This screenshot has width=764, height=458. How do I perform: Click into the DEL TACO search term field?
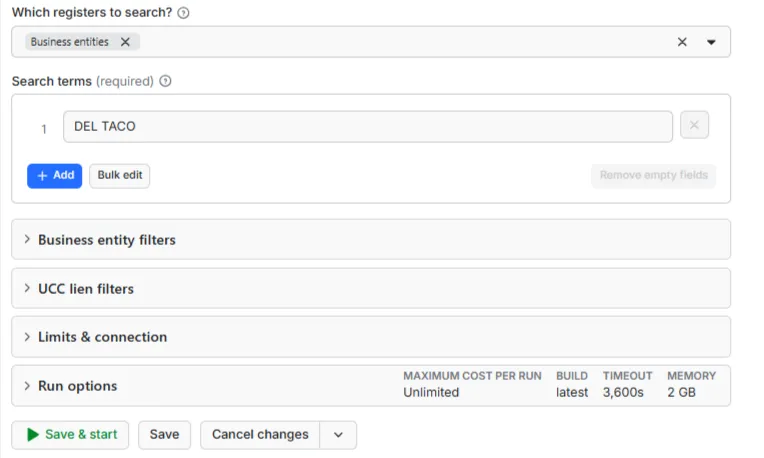point(368,127)
